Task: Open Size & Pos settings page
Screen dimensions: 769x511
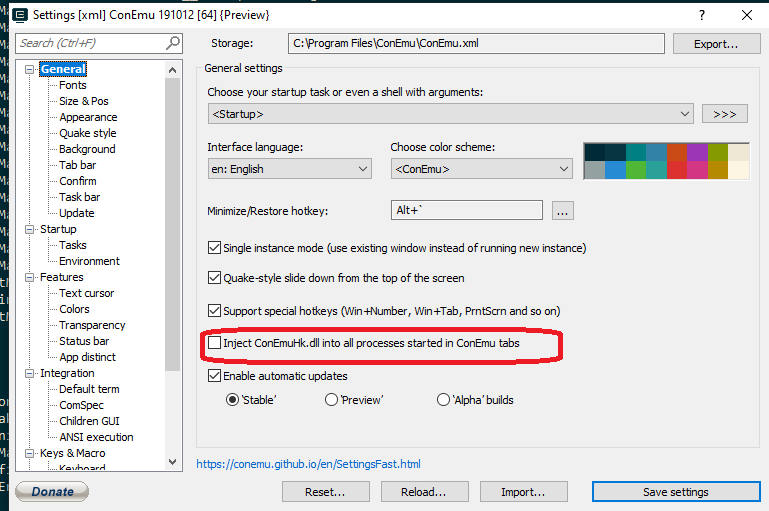Action: click(84, 102)
